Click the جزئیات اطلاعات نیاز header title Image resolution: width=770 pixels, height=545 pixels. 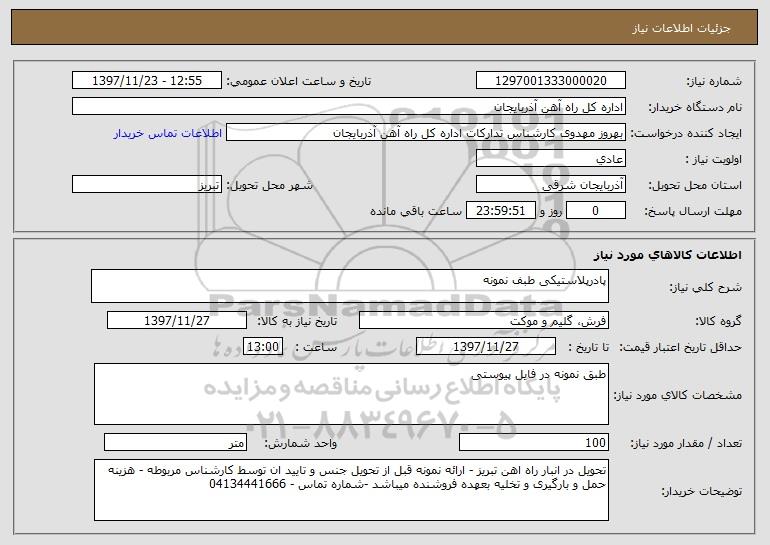pyautogui.click(x=681, y=28)
